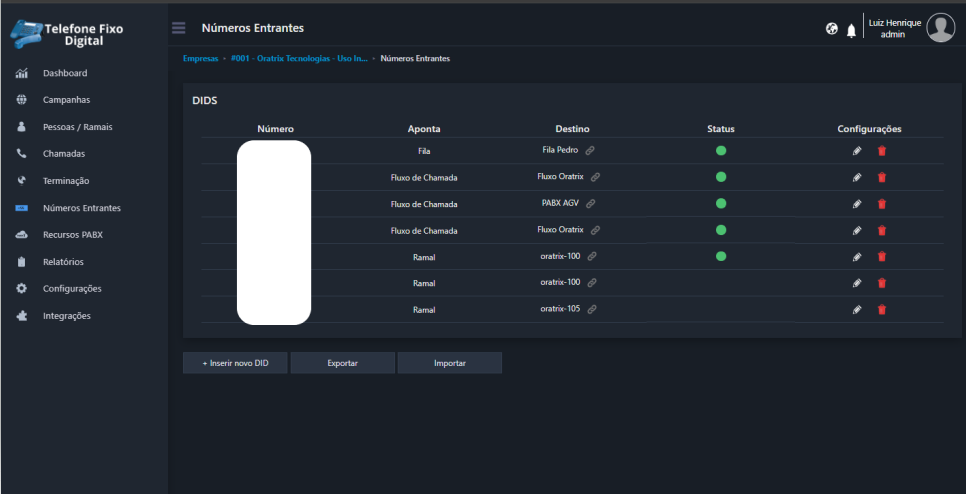Delete the Fila Pedro row with trash icon
Screen dimensions: 966x494
tap(882, 151)
